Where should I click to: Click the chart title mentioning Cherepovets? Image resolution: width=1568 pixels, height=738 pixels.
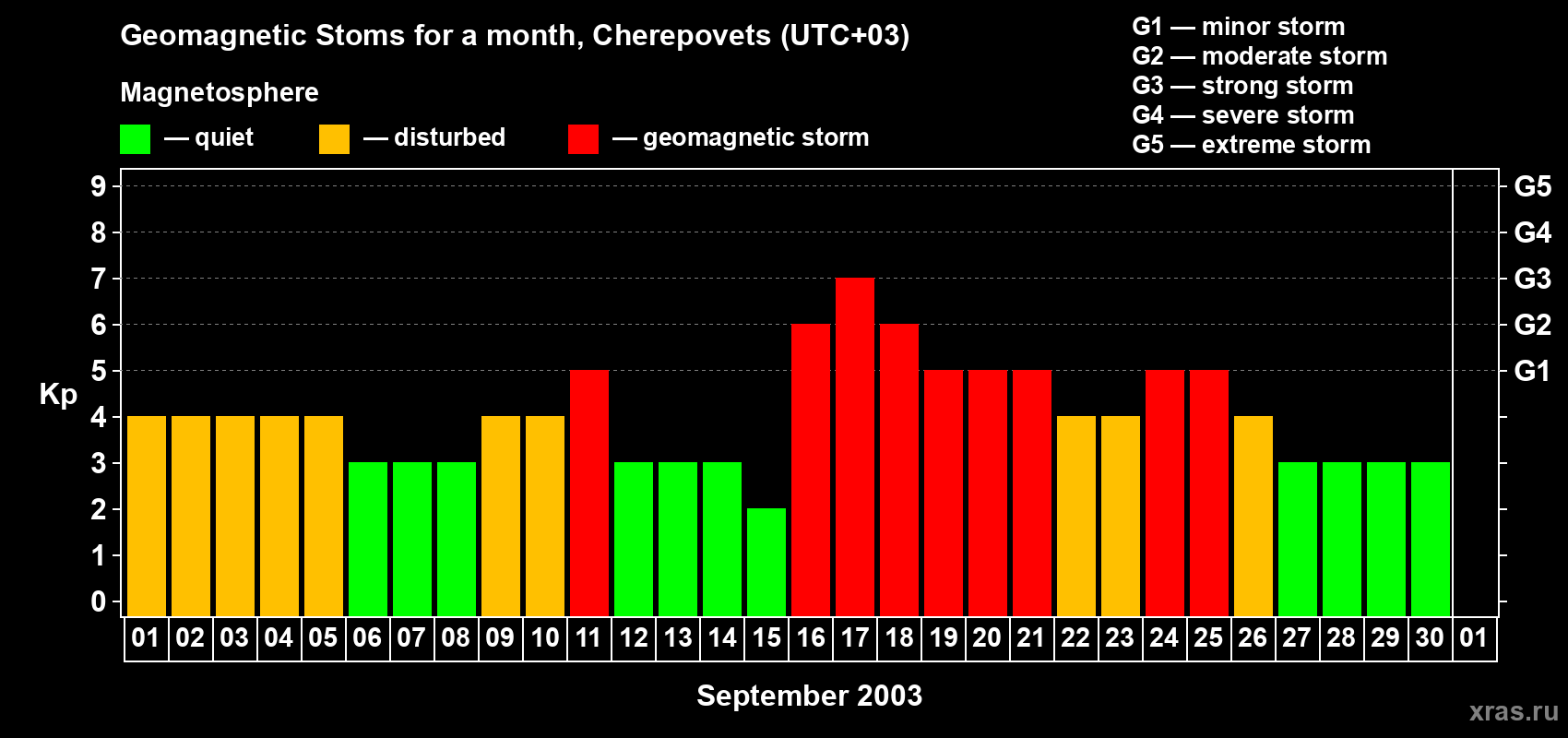pyautogui.click(x=515, y=36)
